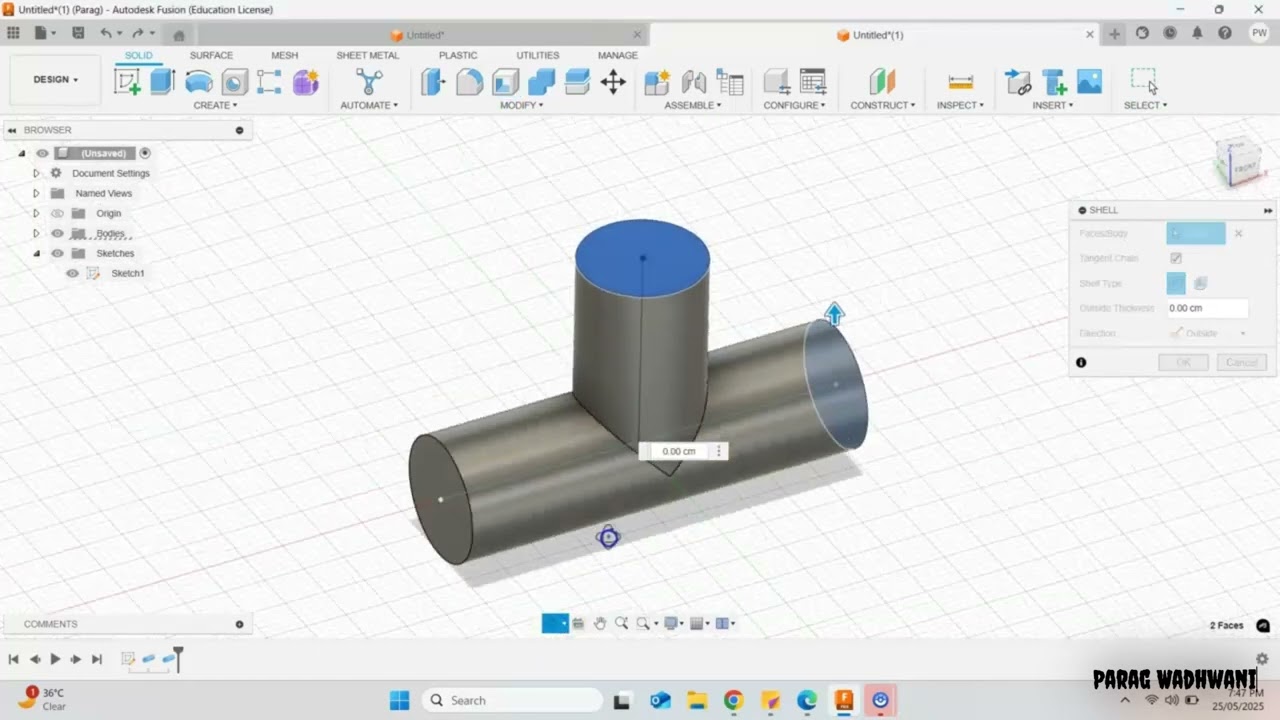
Task: Open the ASSEMBLE dropdown menu
Action: tap(693, 105)
